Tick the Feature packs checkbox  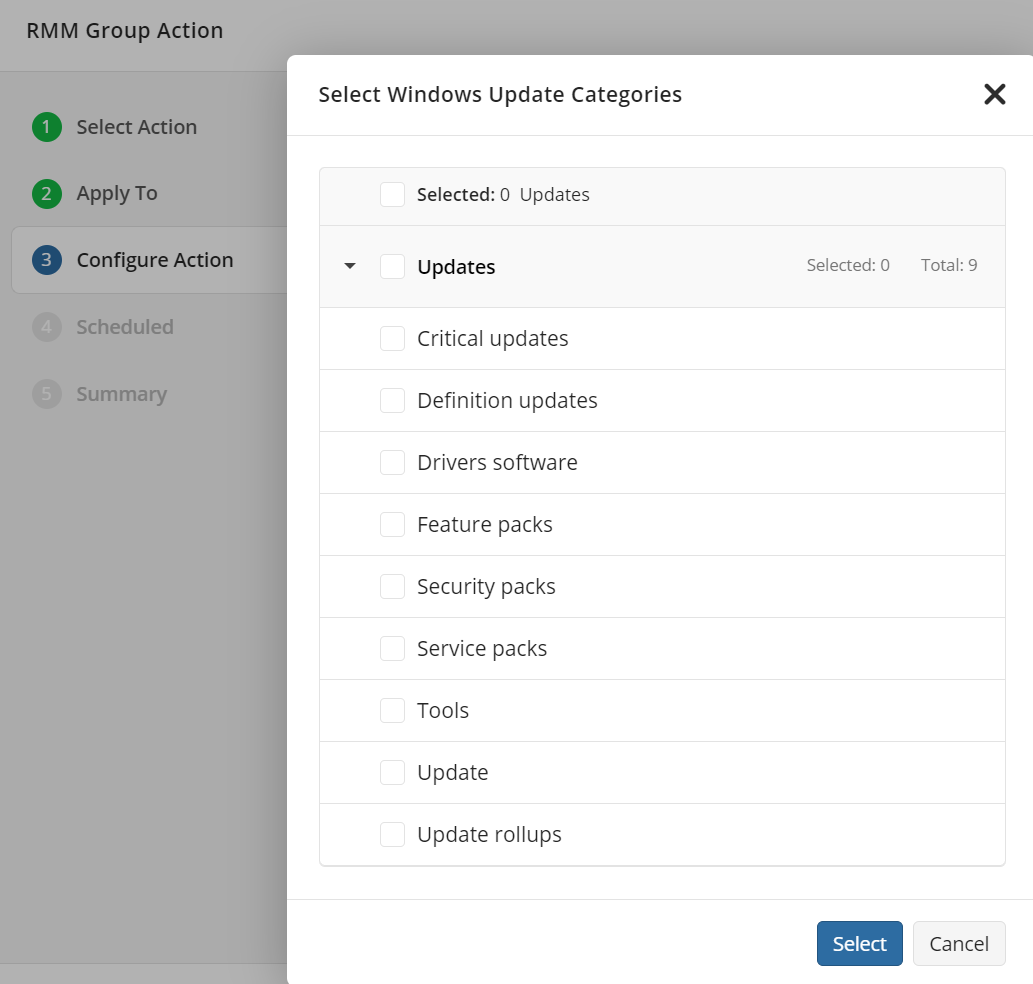coord(392,525)
